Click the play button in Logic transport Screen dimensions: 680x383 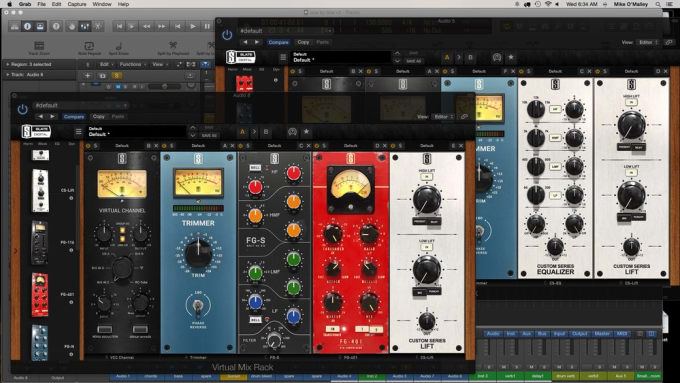[193, 26]
